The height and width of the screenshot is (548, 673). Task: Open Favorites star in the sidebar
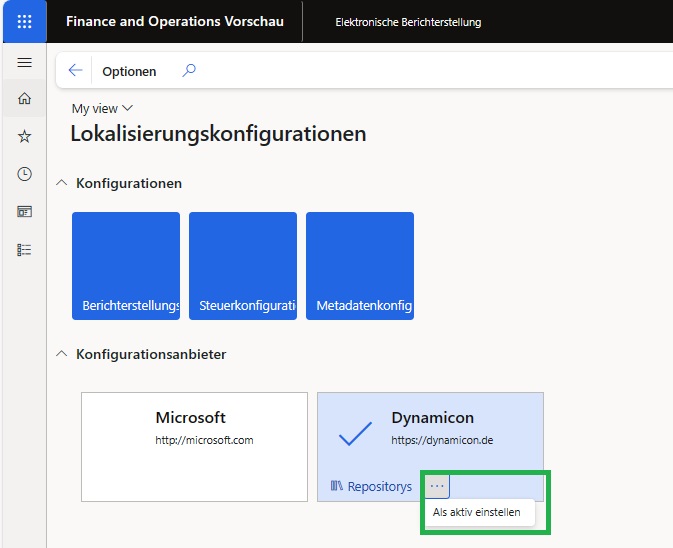(x=25, y=136)
